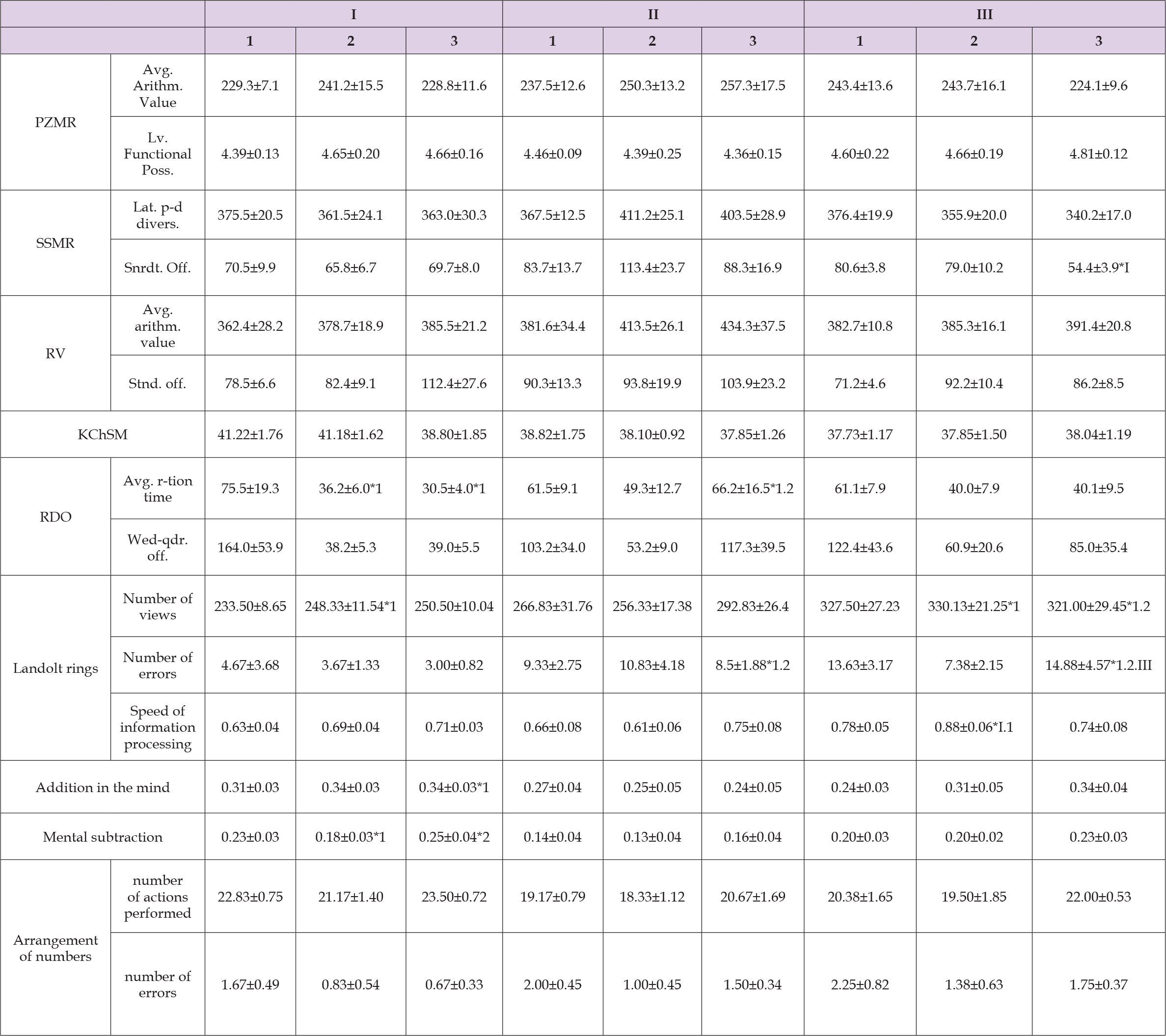Click cell value 54.4±3.9*I
The image size is (1166, 1036).
(1098, 267)
